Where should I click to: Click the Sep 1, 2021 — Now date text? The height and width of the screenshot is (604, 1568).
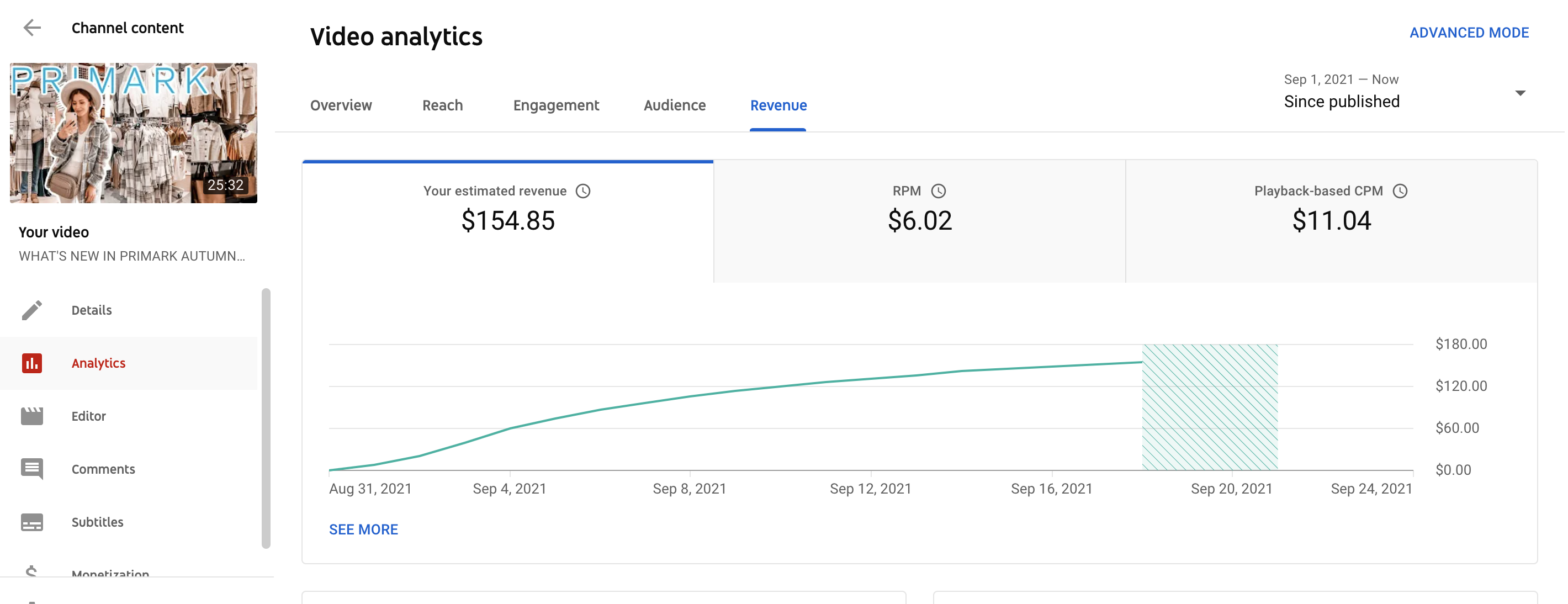pos(1341,79)
